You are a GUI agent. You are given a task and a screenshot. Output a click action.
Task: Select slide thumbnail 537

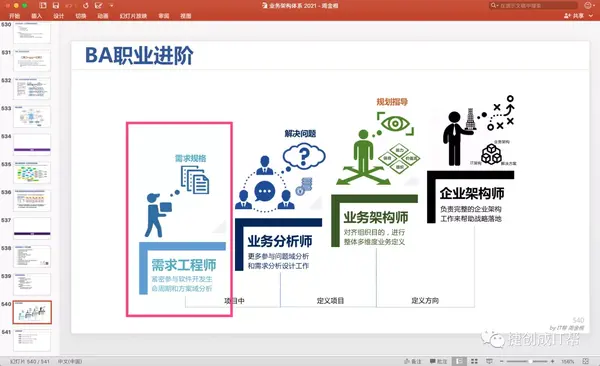[32, 228]
